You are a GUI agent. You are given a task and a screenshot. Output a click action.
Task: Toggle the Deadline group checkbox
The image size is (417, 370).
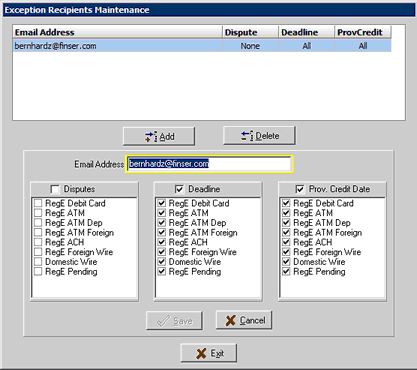[x=179, y=189]
